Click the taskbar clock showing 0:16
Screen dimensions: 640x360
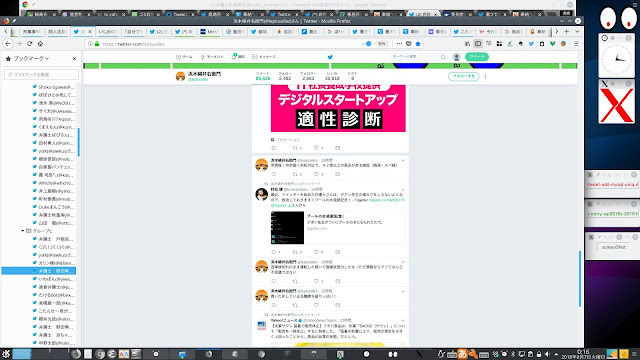pyautogui.click(x=583, y=354)
